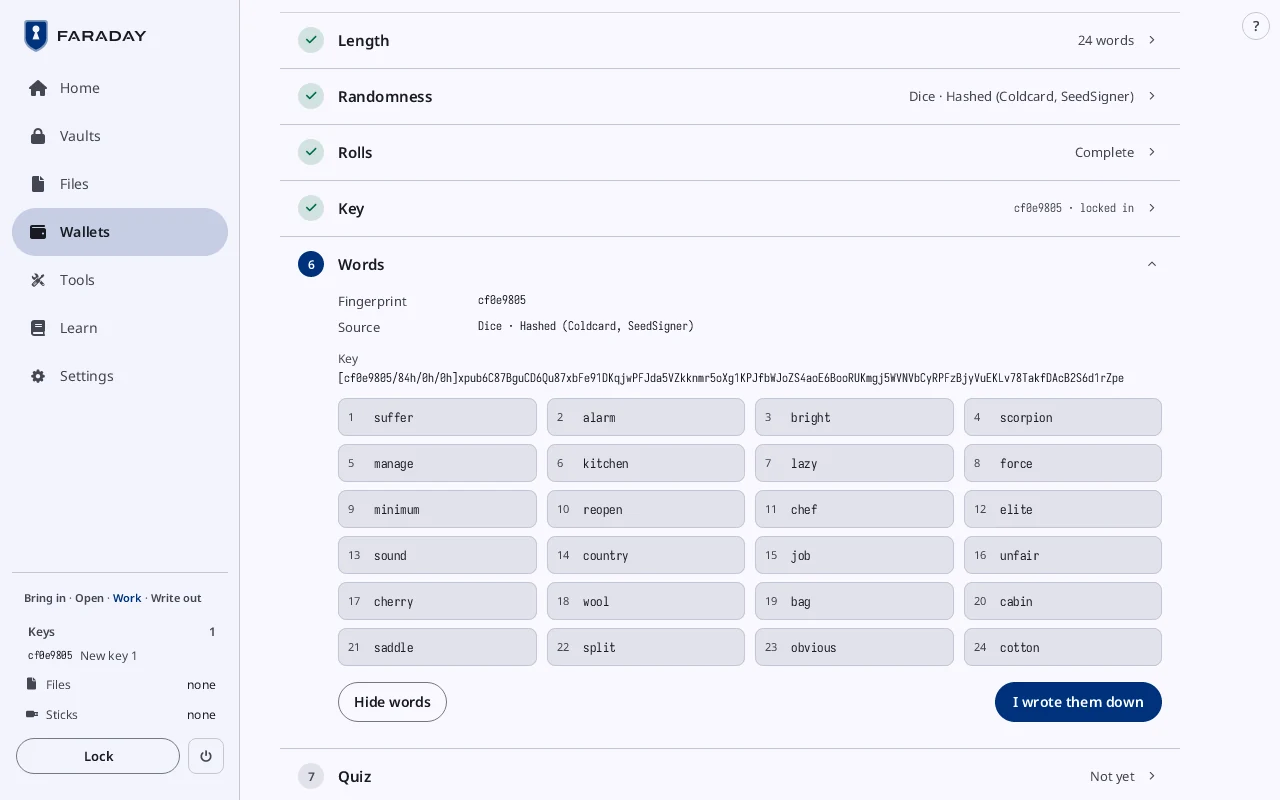The image size is (1280, 800).
Task: Click the 24 words value
Action: coord(1106,40)
